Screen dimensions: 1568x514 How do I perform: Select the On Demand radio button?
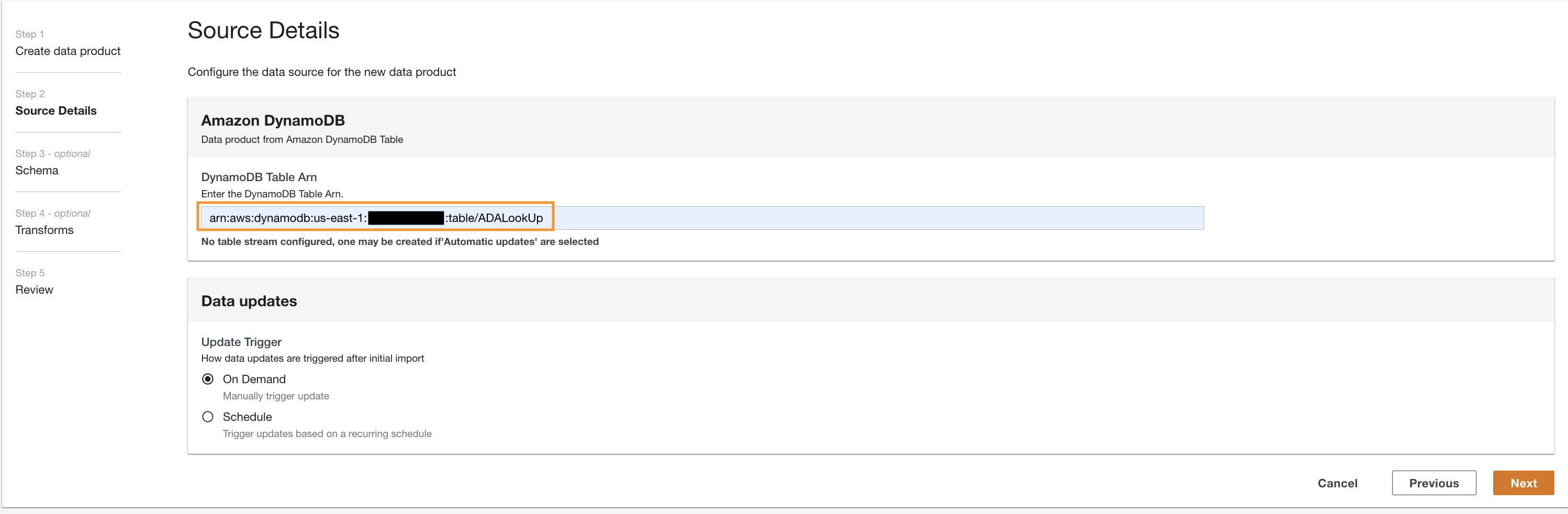tap(208, 379)
